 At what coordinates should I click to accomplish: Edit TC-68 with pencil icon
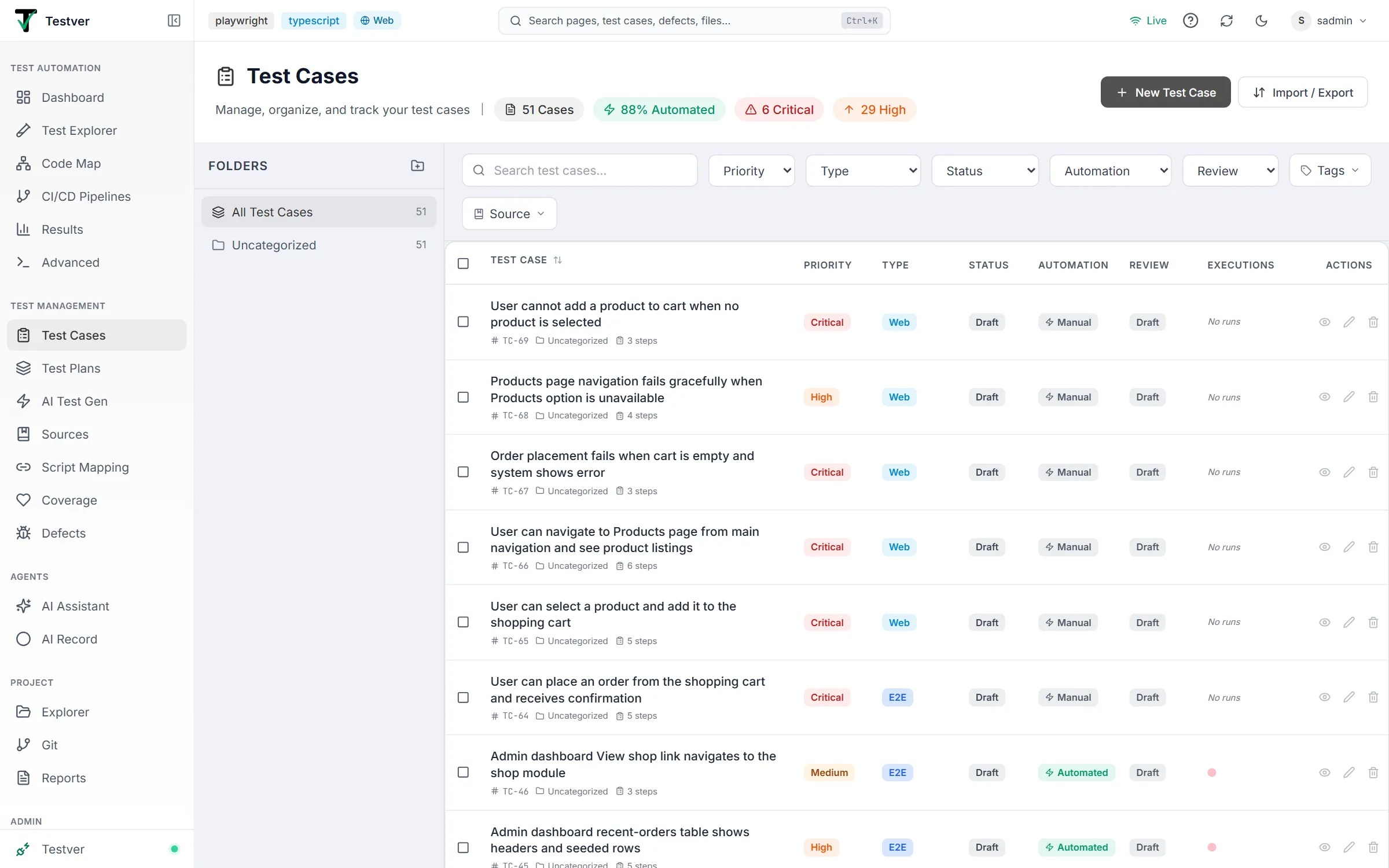point(1349,397)
